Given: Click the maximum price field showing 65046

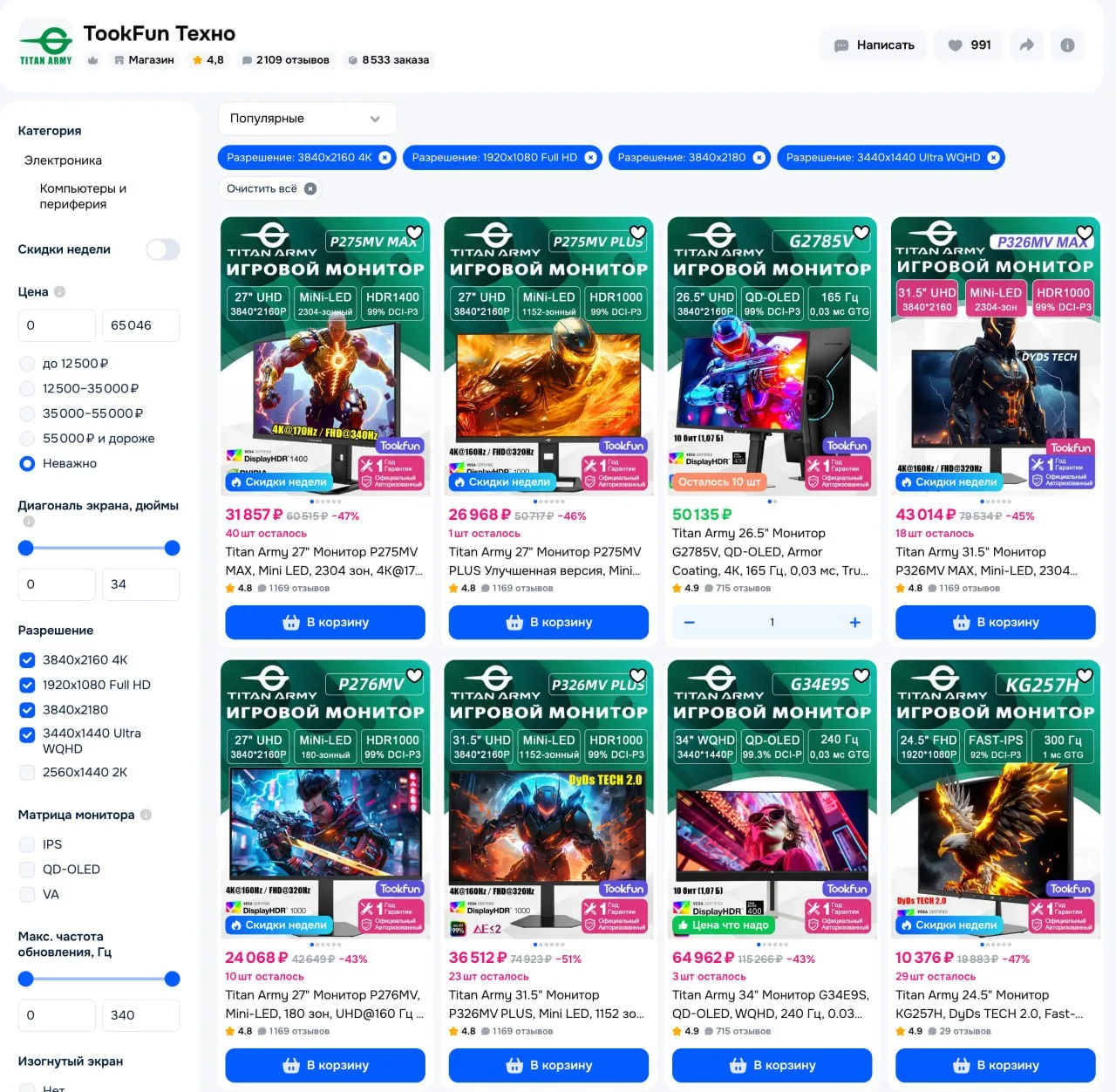Looking at the screenshot, I should [140, 325].
